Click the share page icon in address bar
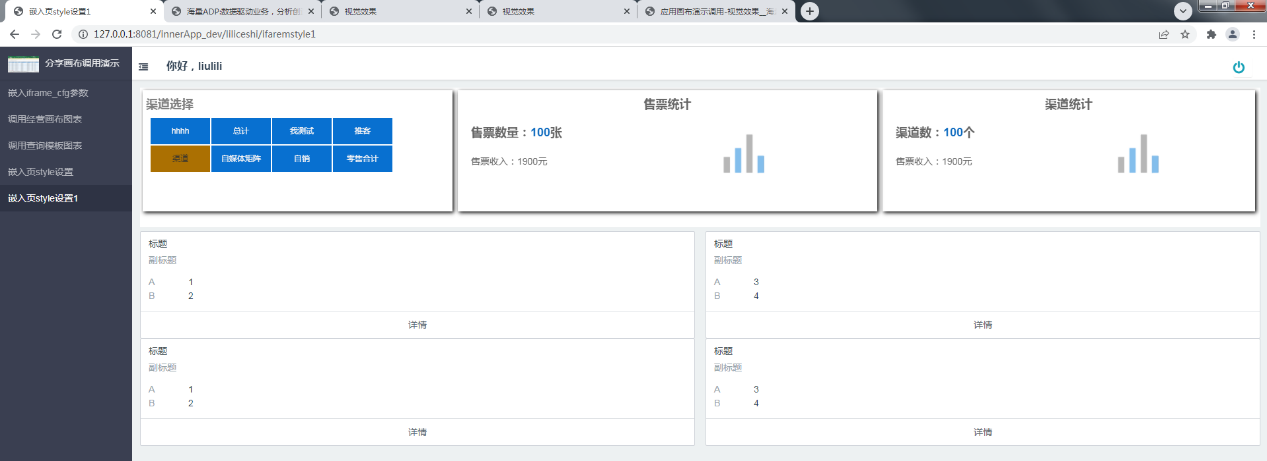The height and width of the screenshot is (461, 1267). [1163, 33]
